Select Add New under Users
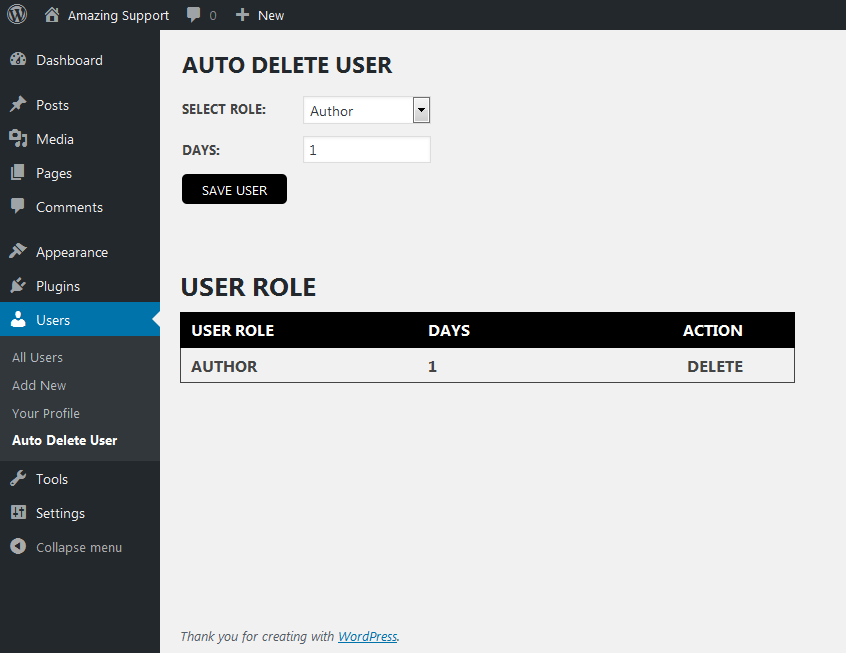Viewport: 846px width, 653px height. click(39, 385)
